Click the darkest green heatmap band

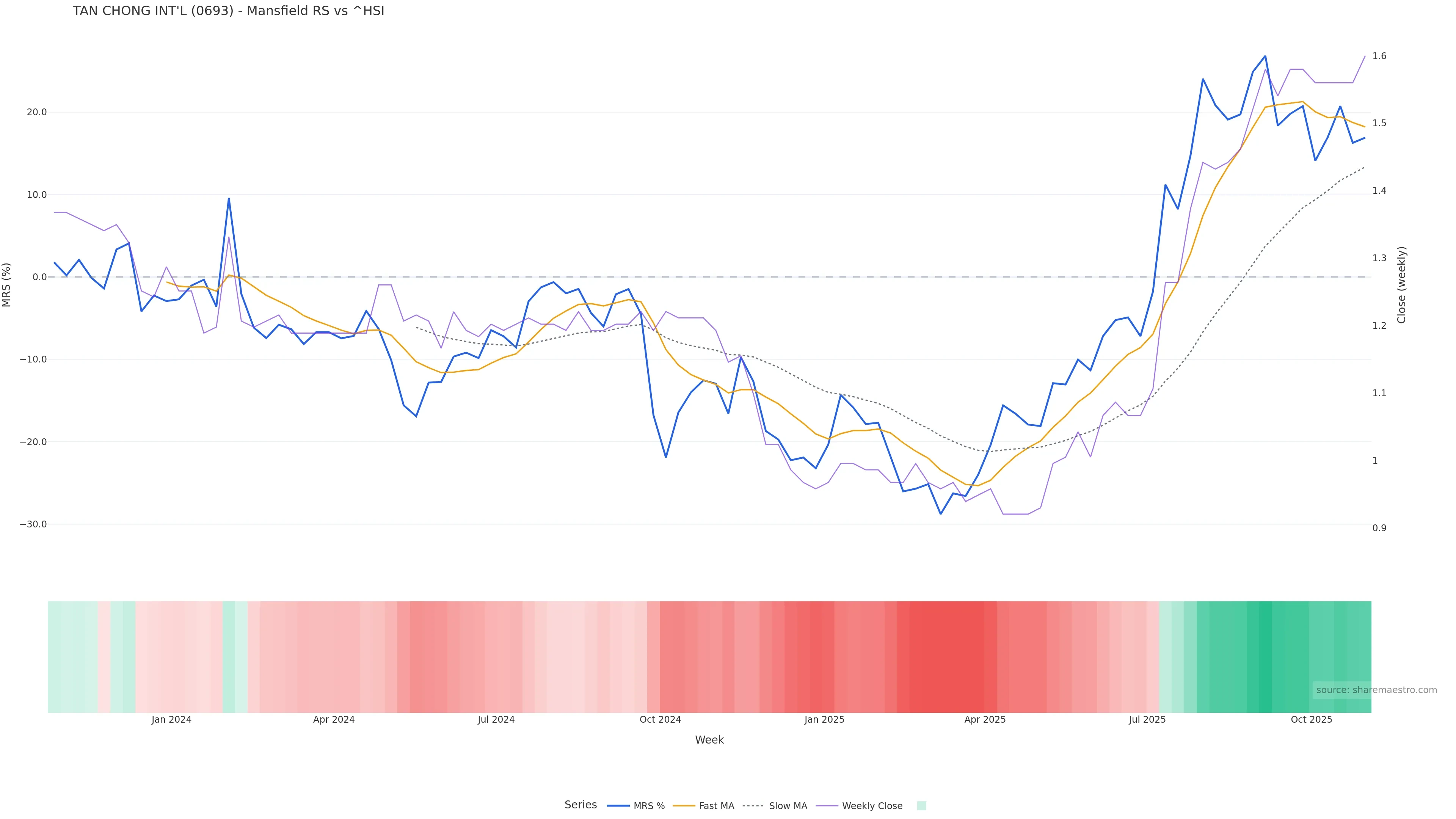[x=1265, y=656]
